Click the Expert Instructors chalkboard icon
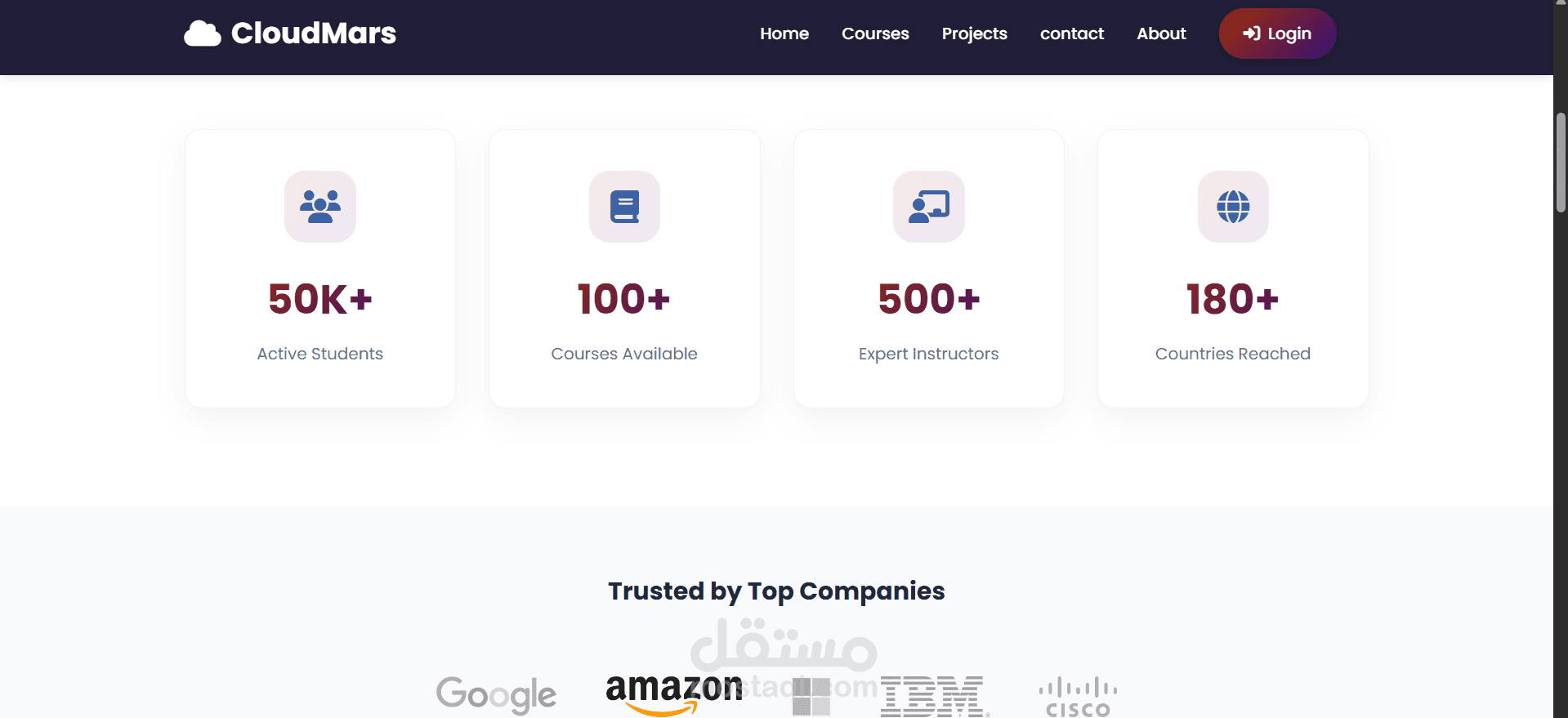 point(929,207)
